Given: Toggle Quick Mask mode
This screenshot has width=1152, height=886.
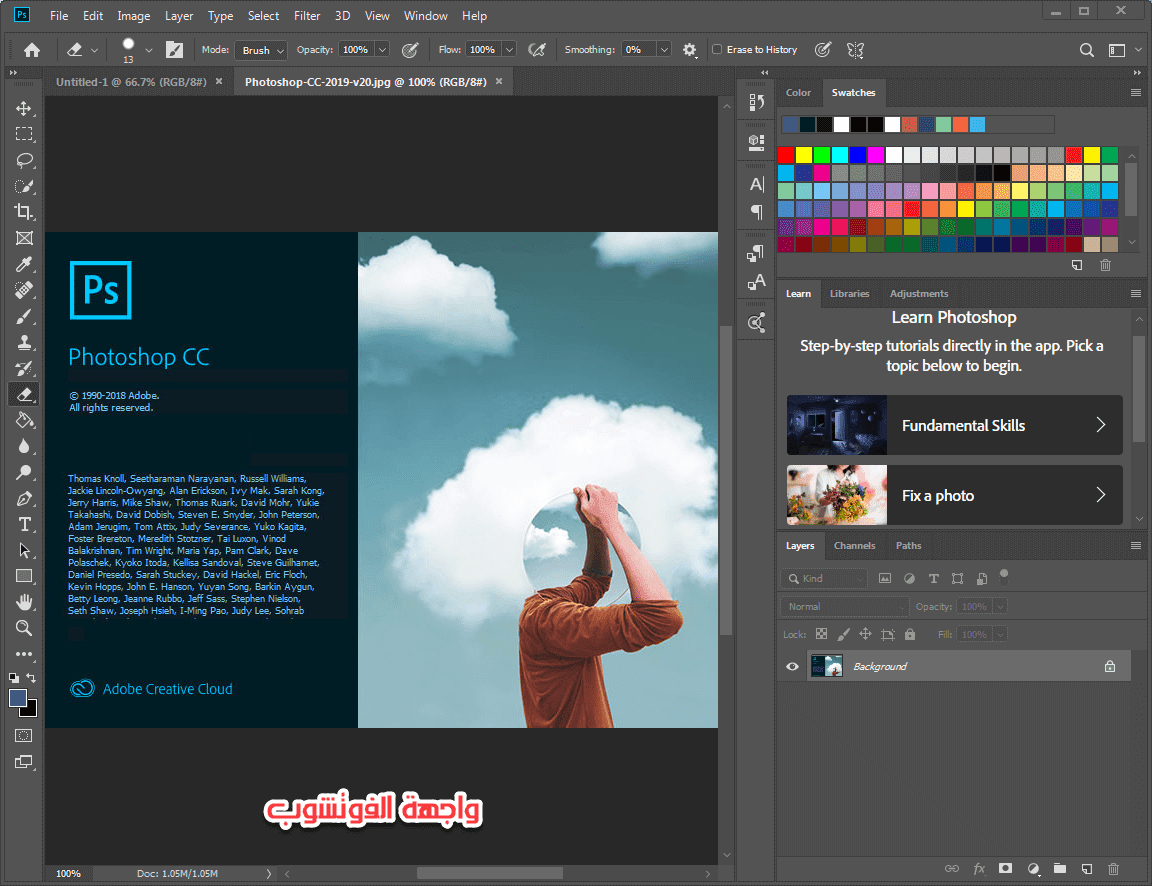Looking at the screenshot, I should coord(24,735).
